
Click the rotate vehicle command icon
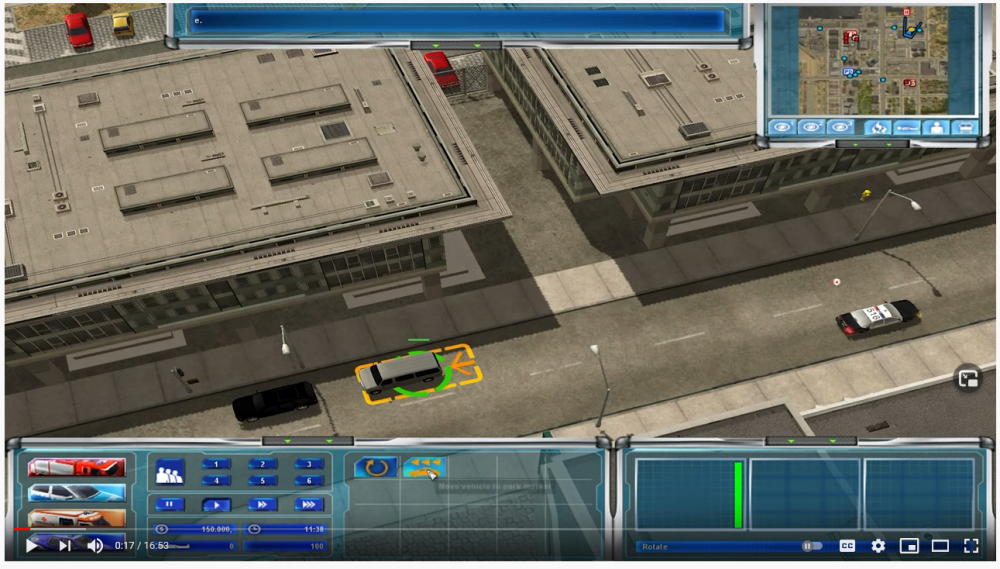375,468
